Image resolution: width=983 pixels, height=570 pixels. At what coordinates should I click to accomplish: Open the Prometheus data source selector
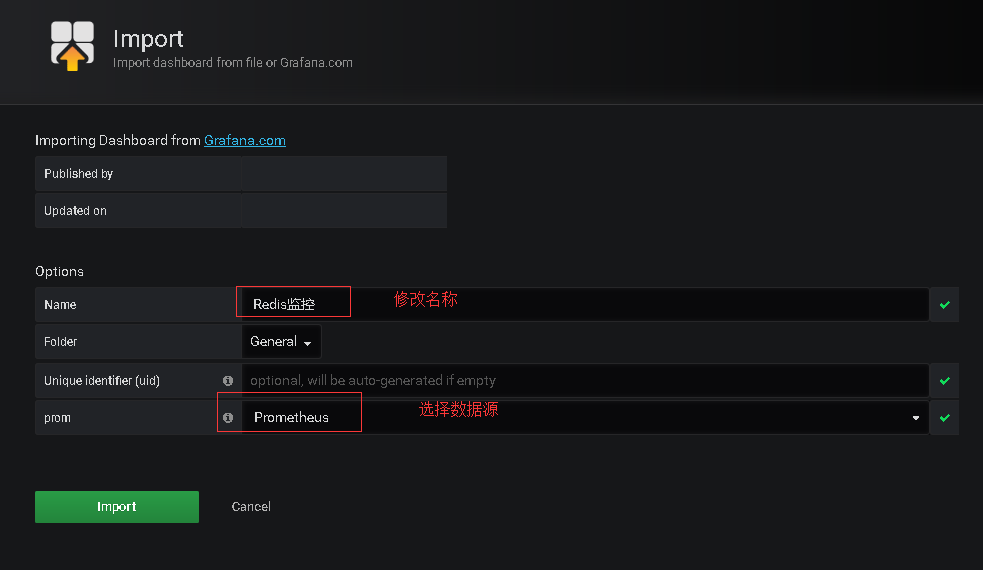[580, 417]
